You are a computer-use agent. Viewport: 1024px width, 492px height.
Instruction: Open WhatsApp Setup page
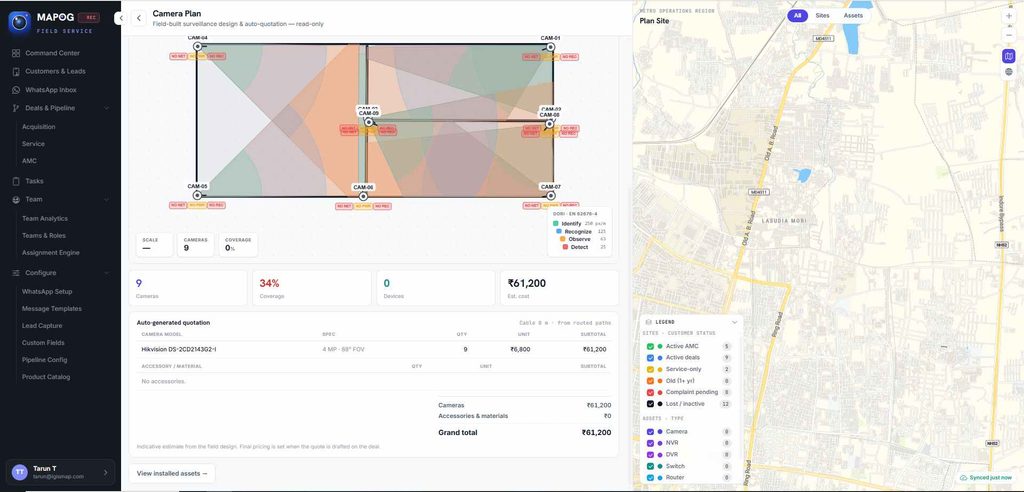click(47, 292)
